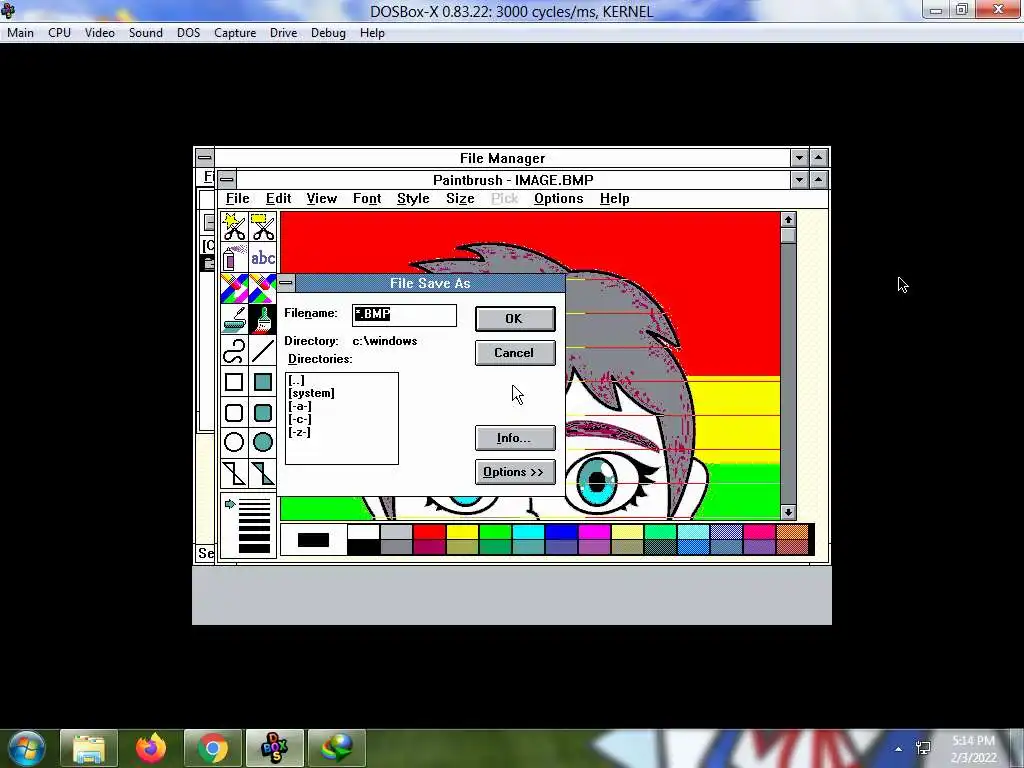Pick the Filled Rounded Box tool
Screen dimensions: 1024x768
pos(263,412)
